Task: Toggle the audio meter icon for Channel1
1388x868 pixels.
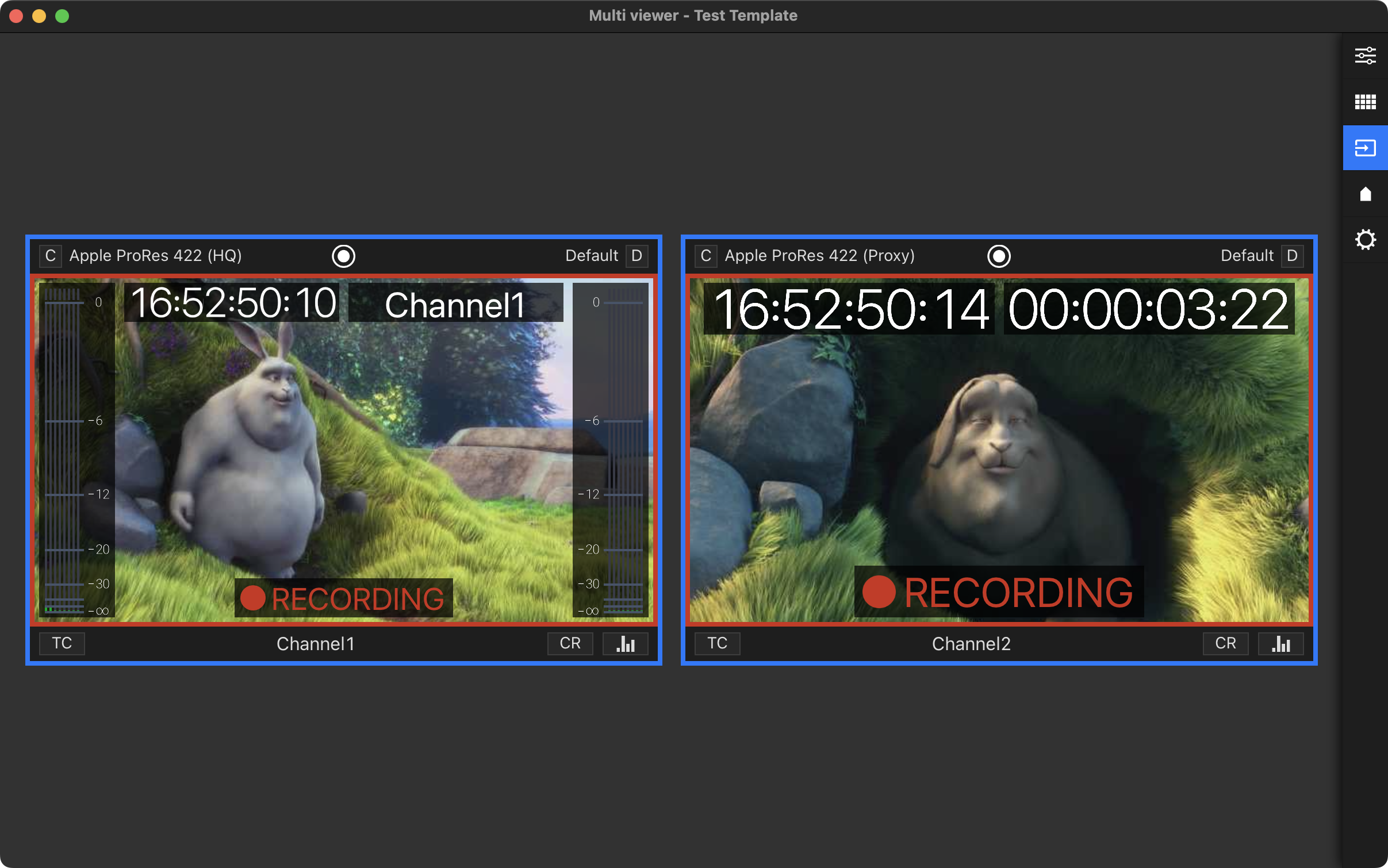Action: click(x=625, y=644)
